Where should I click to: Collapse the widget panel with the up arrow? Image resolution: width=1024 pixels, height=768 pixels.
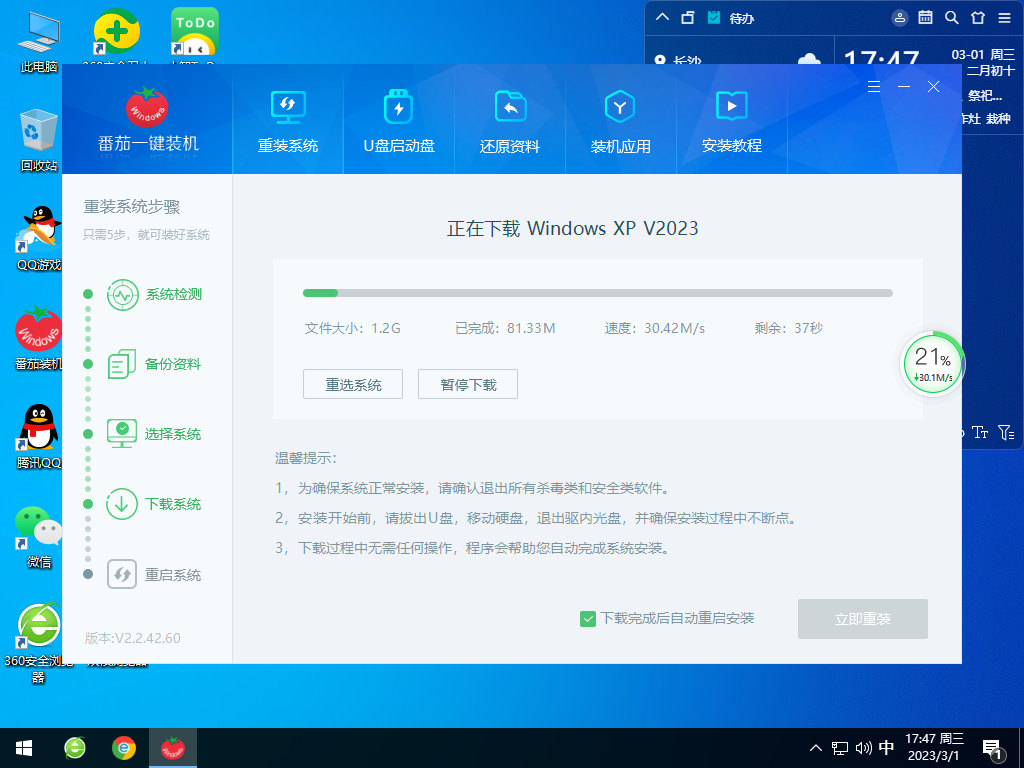662,17
